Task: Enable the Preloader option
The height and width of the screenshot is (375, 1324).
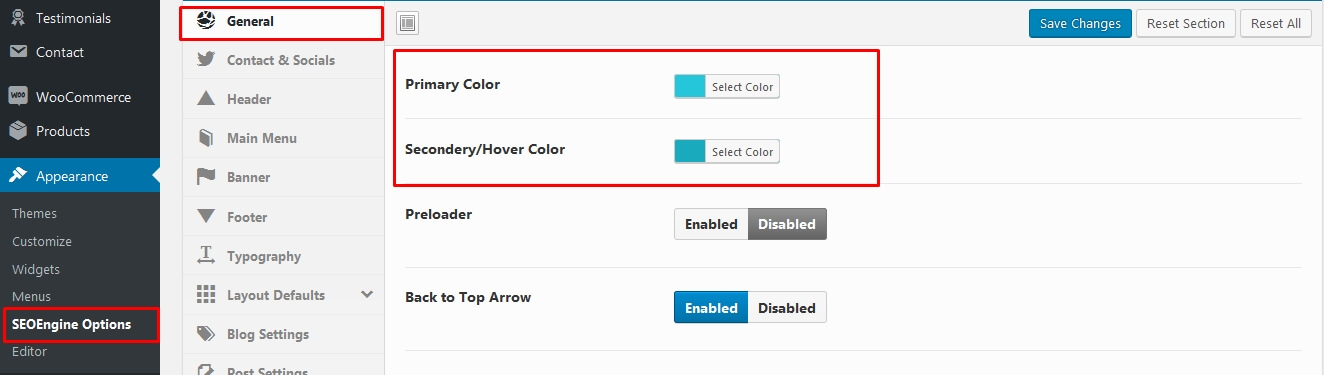Action: click(x=711, y=224)
